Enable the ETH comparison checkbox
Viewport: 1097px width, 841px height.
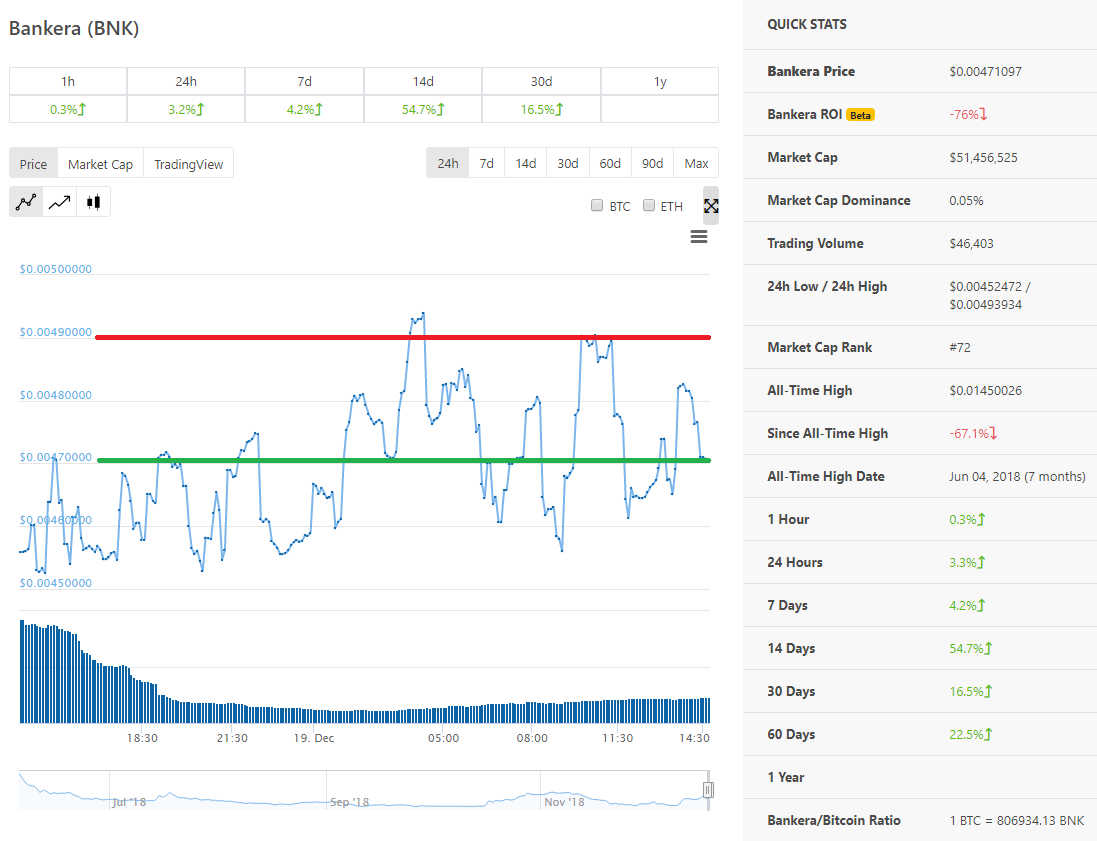click(x=649, y=205)
